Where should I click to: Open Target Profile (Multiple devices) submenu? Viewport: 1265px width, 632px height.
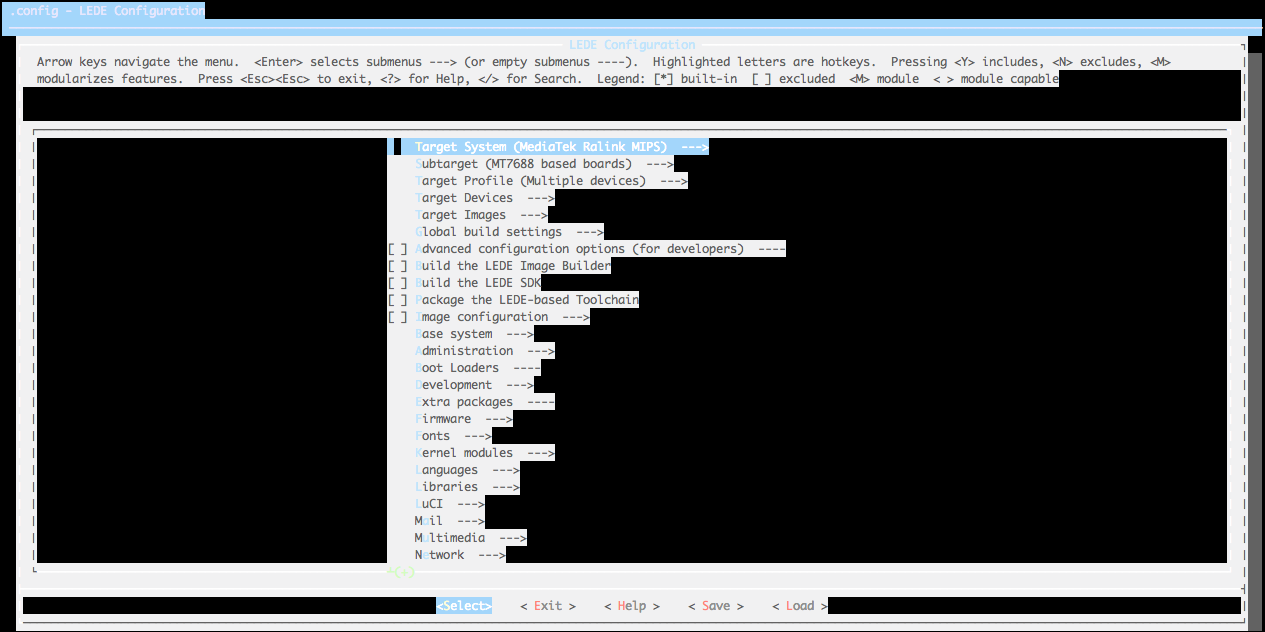coord(551,181)
